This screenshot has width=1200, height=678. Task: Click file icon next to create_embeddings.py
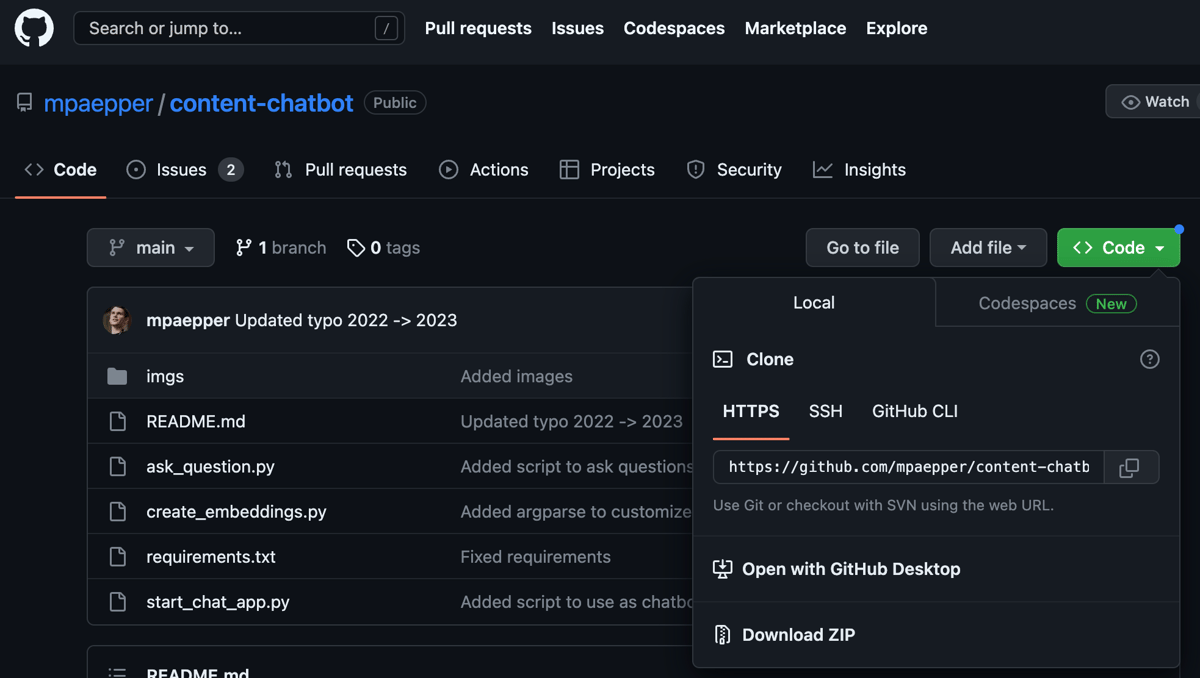coord(117,511)
